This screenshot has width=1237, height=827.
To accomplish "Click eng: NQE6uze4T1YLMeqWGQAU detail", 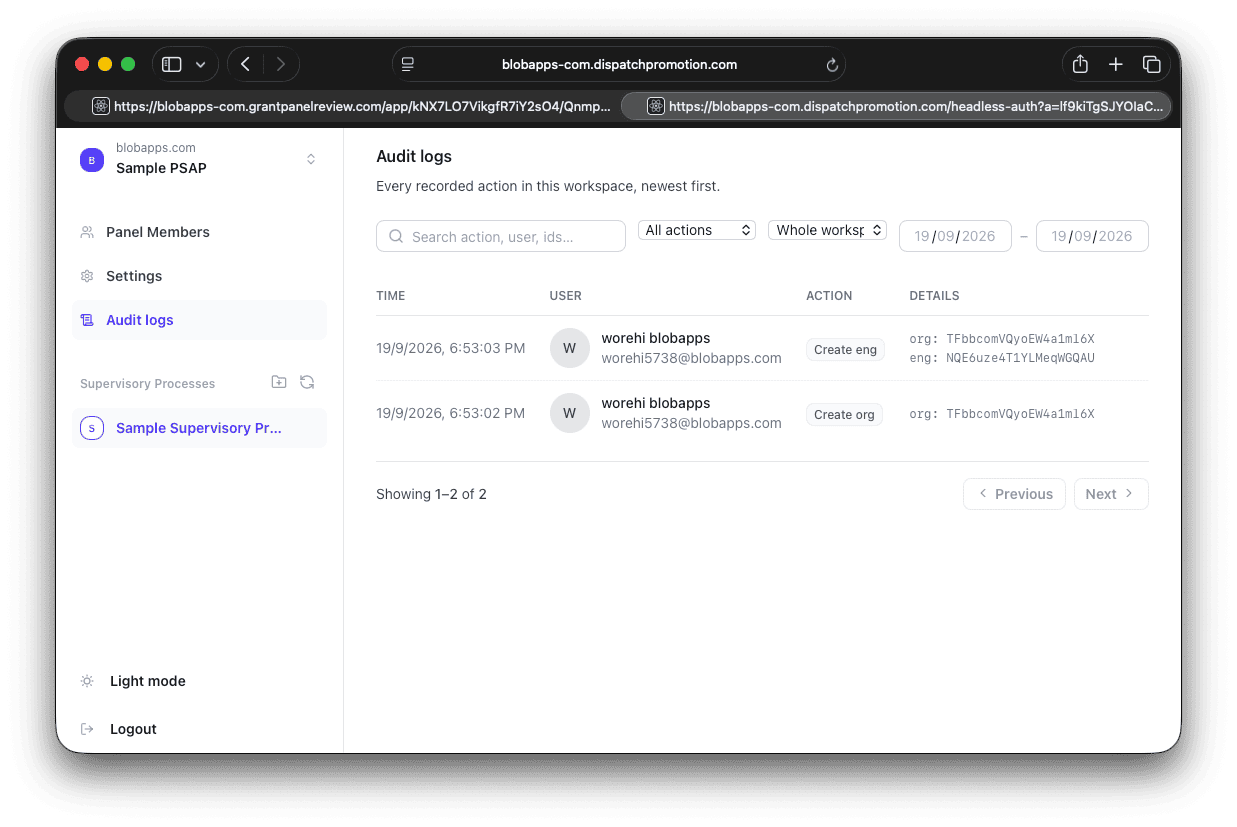I will coord(1002,358).
